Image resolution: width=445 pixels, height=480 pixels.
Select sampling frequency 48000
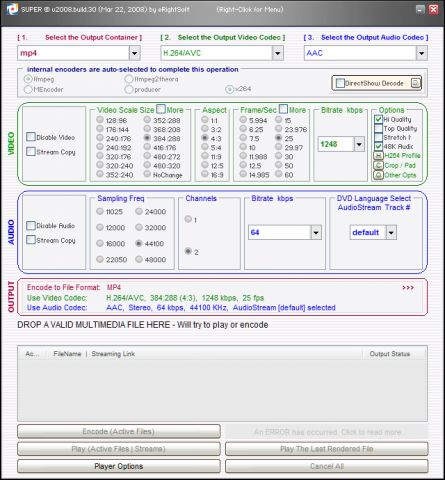[139, 259]
